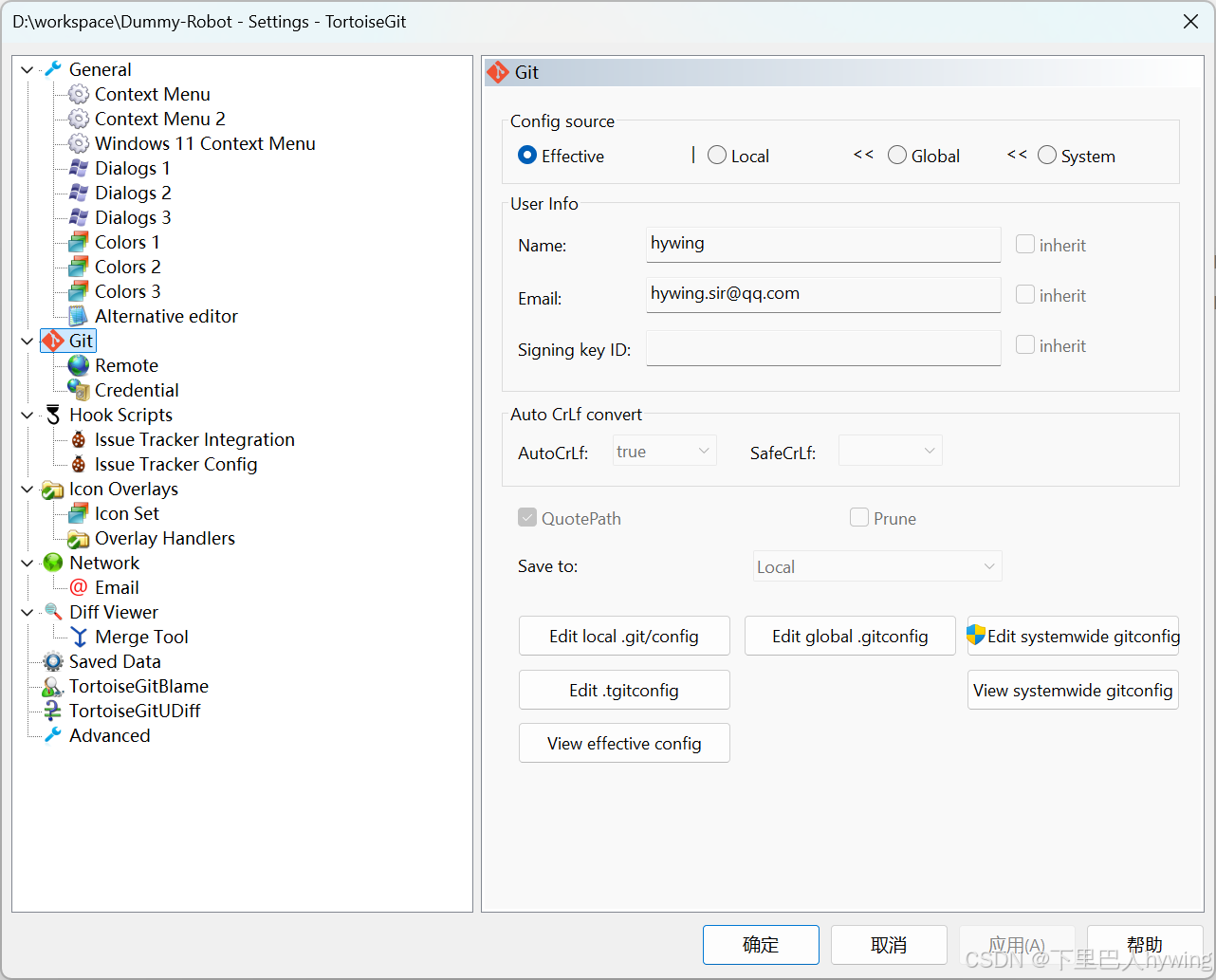This screenshot has height=980, width=1216.
Task: Open the Save to dropdown
Action: [x=877, y=566]
